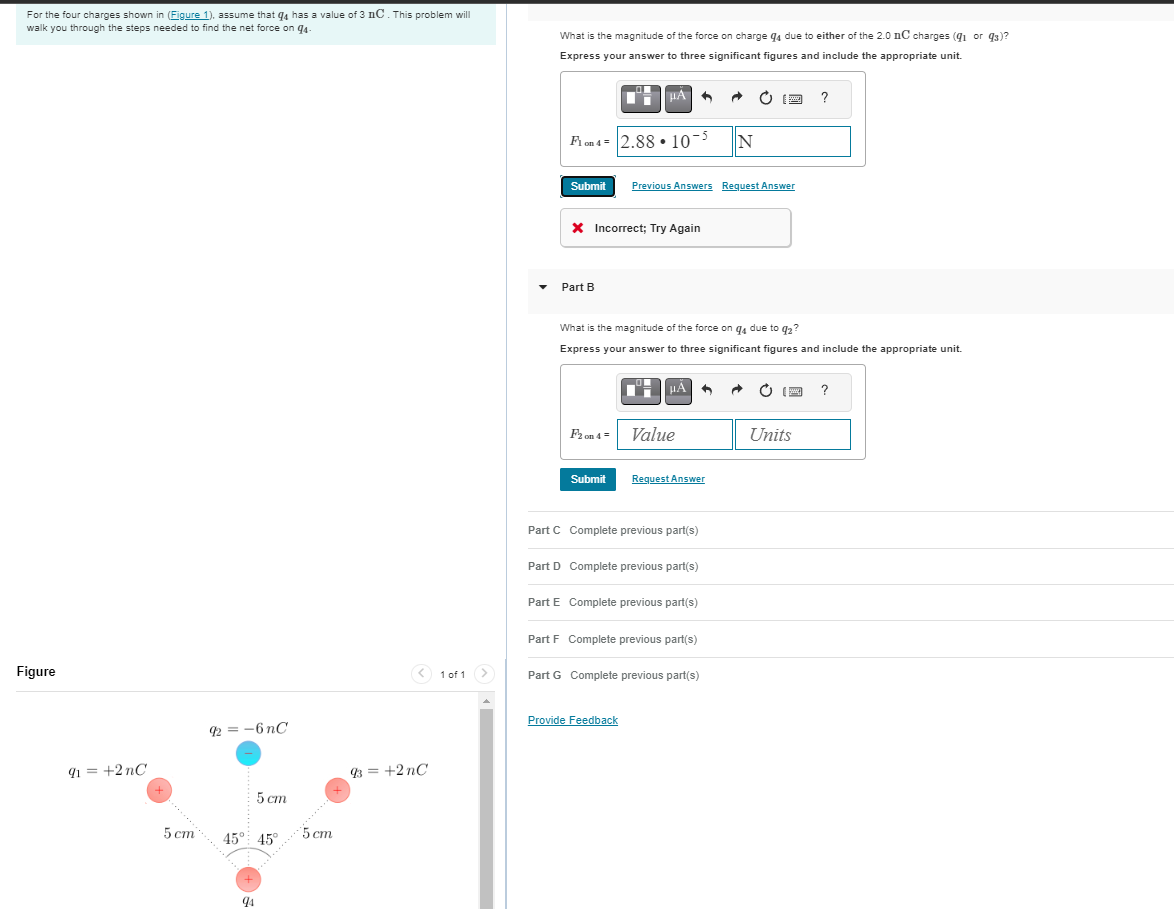Click the Part G row
Viewport: 1174px width, 909px height.
point(851,675)
